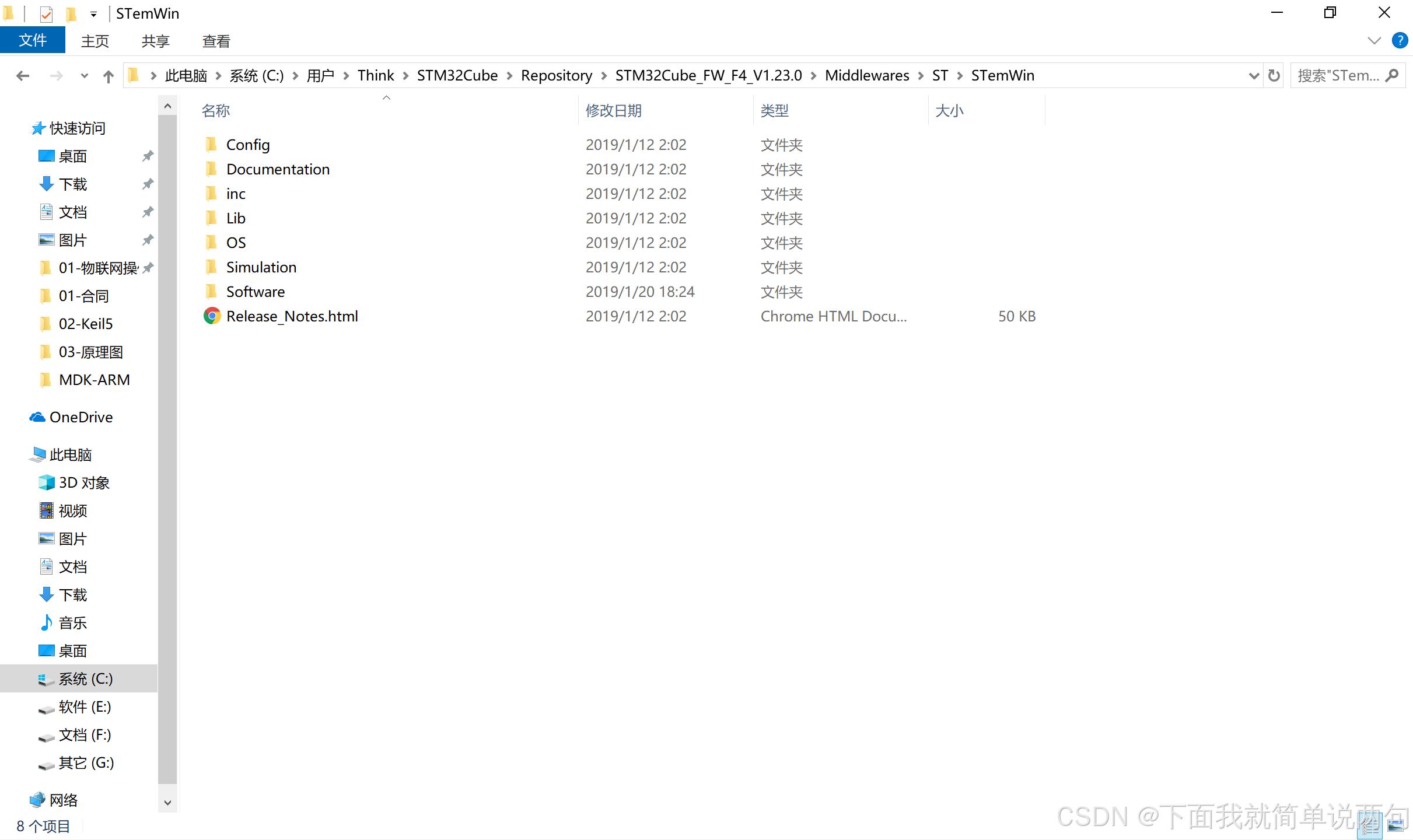Click Middlewares in the breadcrumb path
Image resolution: width=1413 pixels, height=840 pixels.
point(866,76)
